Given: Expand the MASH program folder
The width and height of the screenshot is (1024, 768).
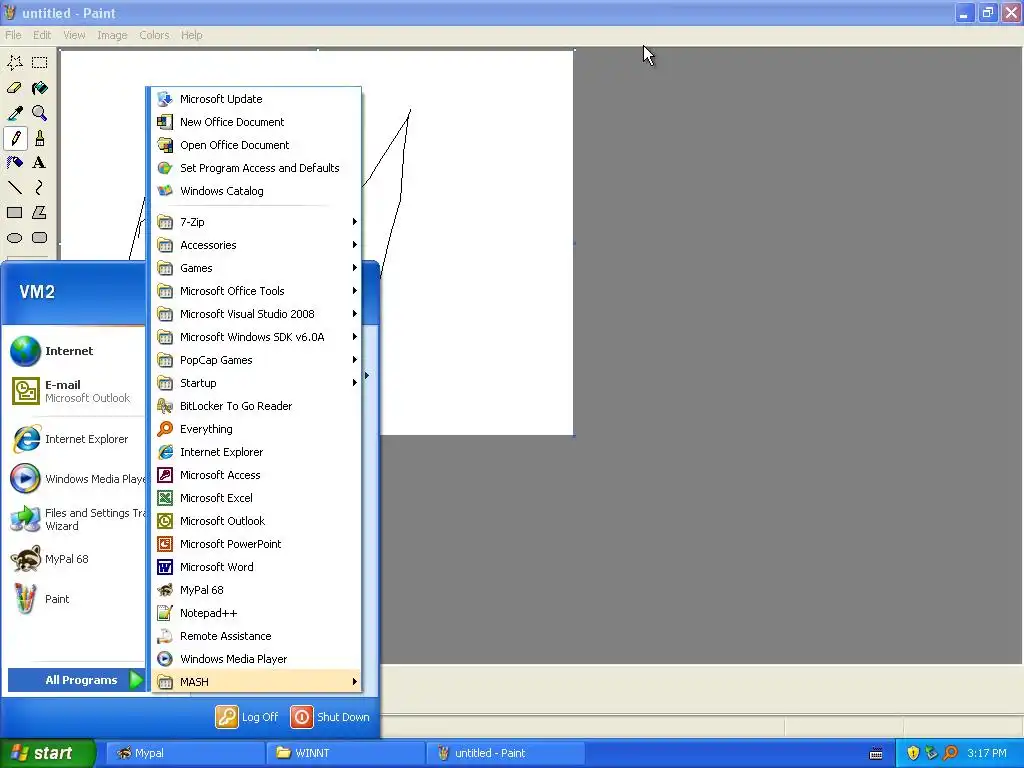Looking at the screenshot, I should tap(257, 682).
